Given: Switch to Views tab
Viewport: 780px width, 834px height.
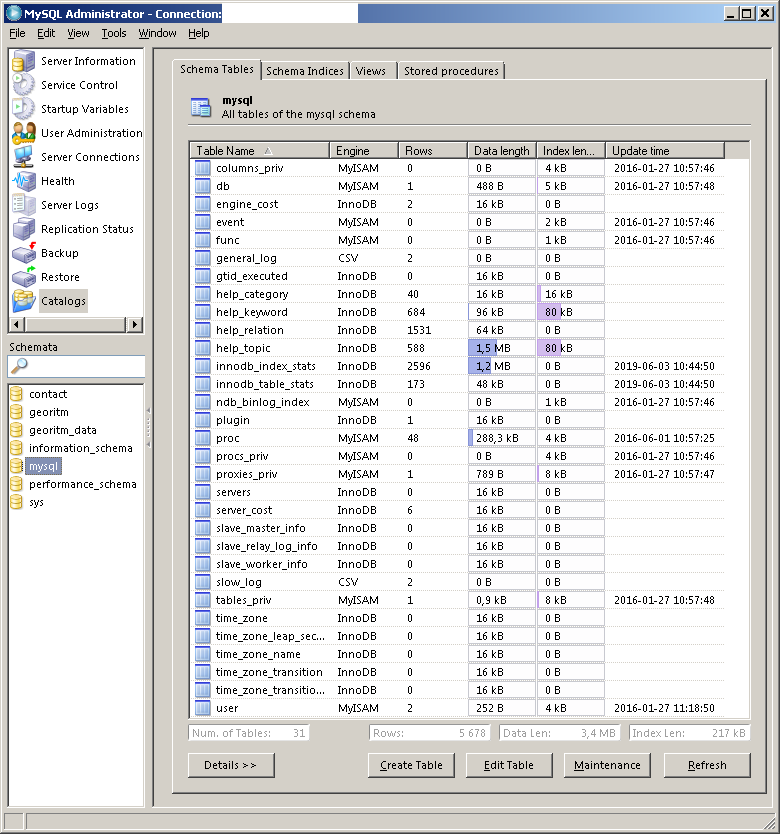Looking at the screenshot, I should click(371, 71).
